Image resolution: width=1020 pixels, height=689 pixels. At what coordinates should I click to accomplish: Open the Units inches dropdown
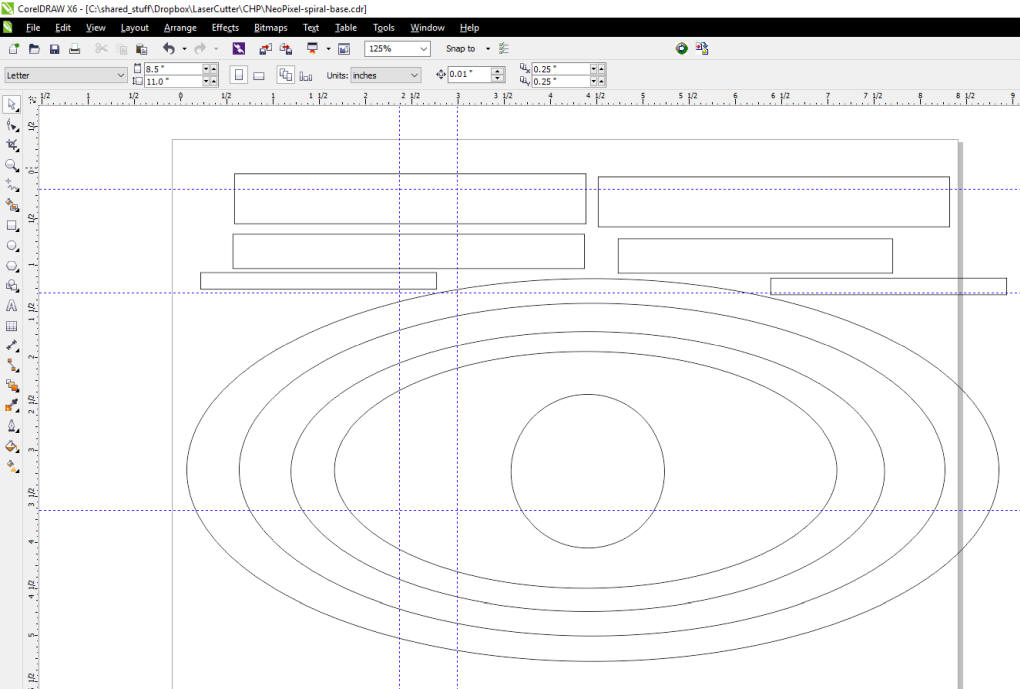[414, 75]
